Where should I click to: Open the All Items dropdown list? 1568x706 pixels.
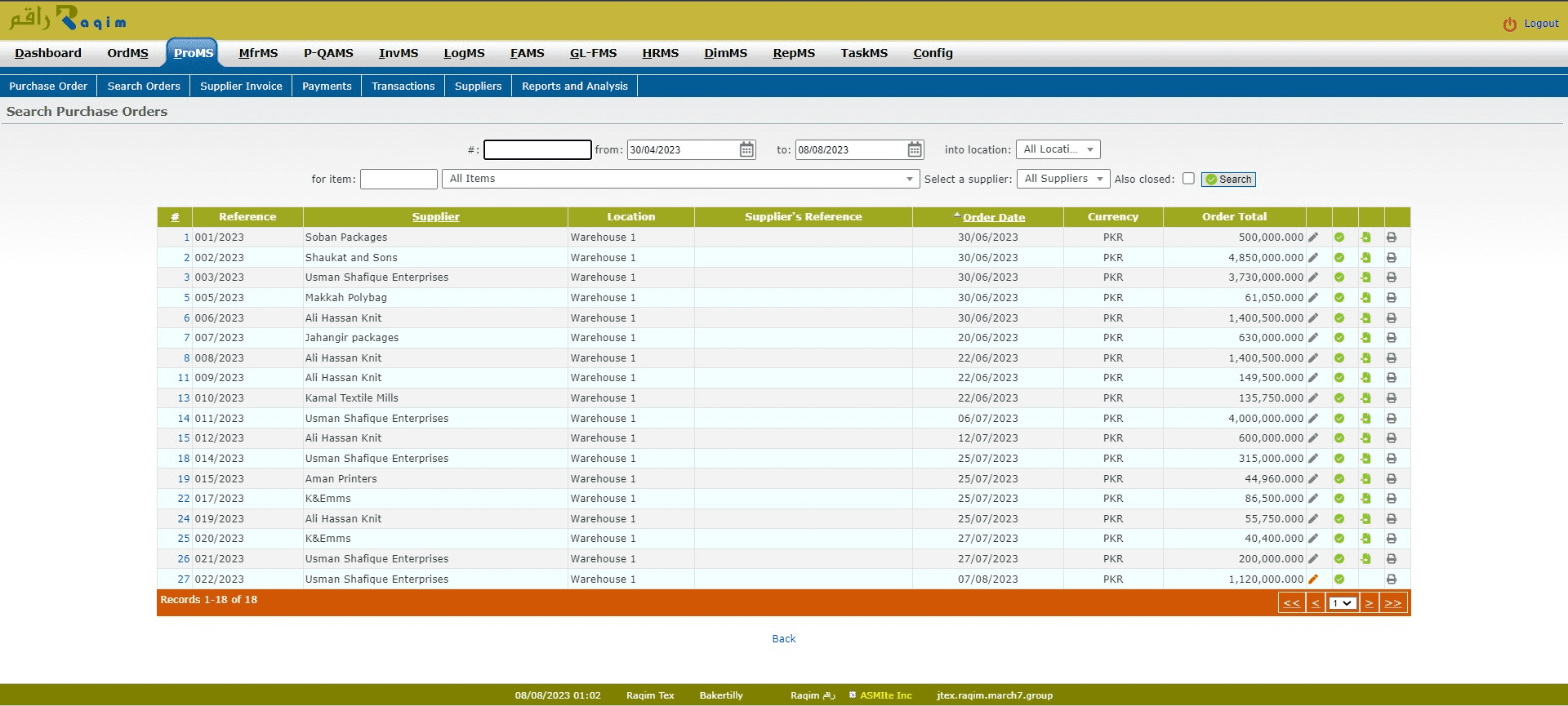point(681,179)
